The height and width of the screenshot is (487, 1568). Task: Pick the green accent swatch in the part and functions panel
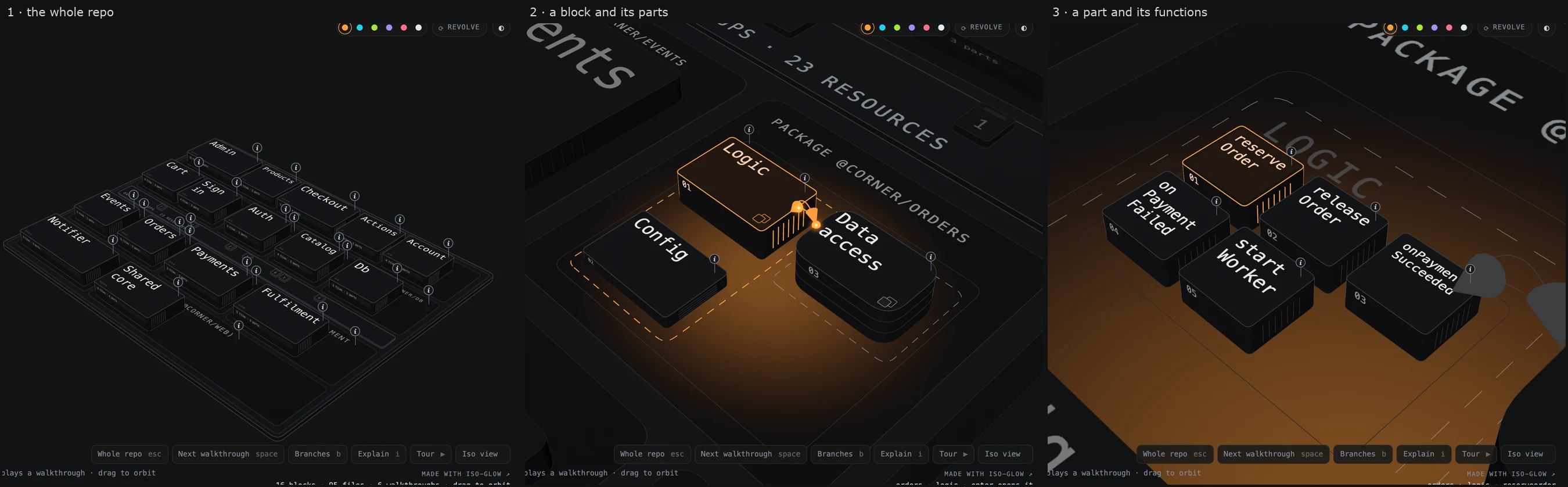click(x=1420, y=27)
